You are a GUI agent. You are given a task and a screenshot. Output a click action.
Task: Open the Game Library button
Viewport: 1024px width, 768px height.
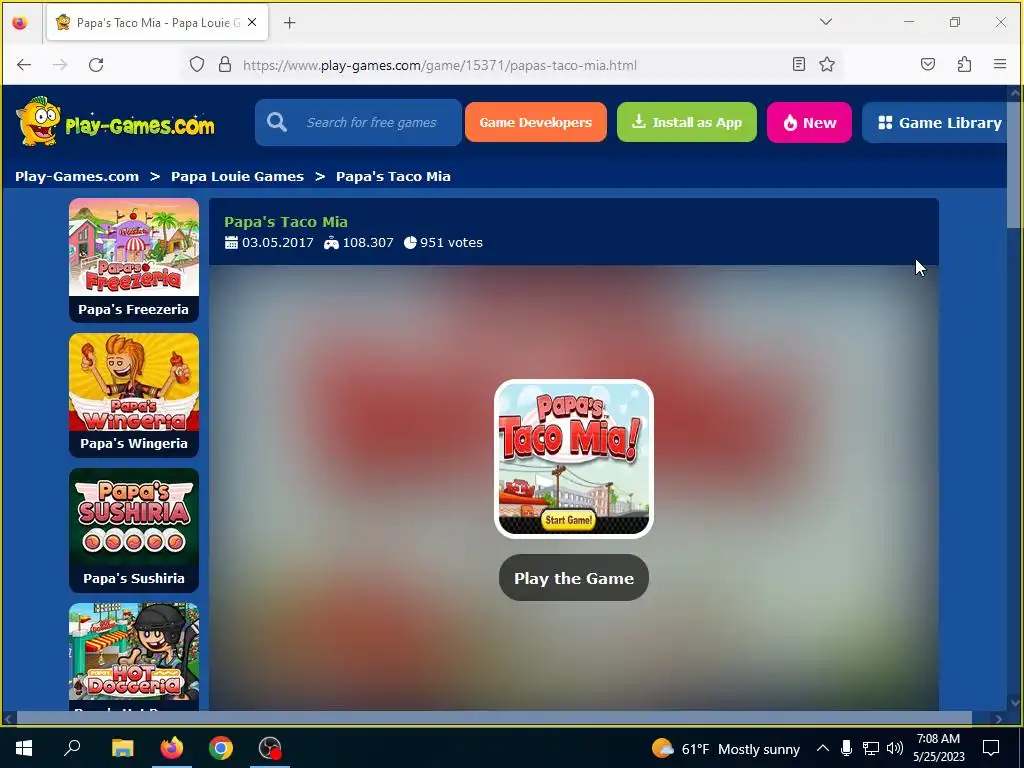point(937,122)
